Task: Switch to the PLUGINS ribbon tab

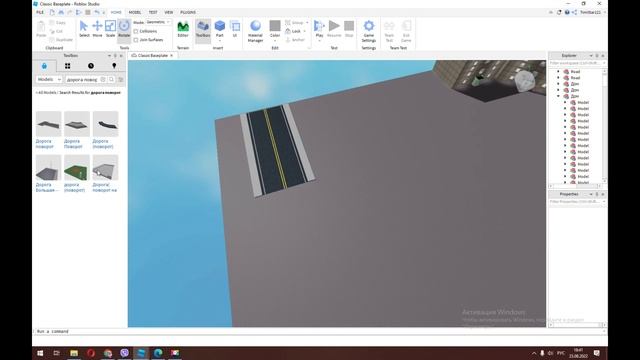Action: 188,12
